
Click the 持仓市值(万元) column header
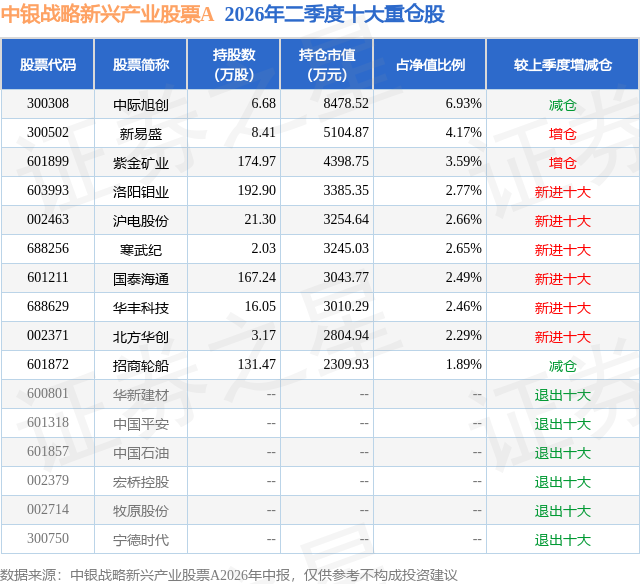tap(327, 64)
